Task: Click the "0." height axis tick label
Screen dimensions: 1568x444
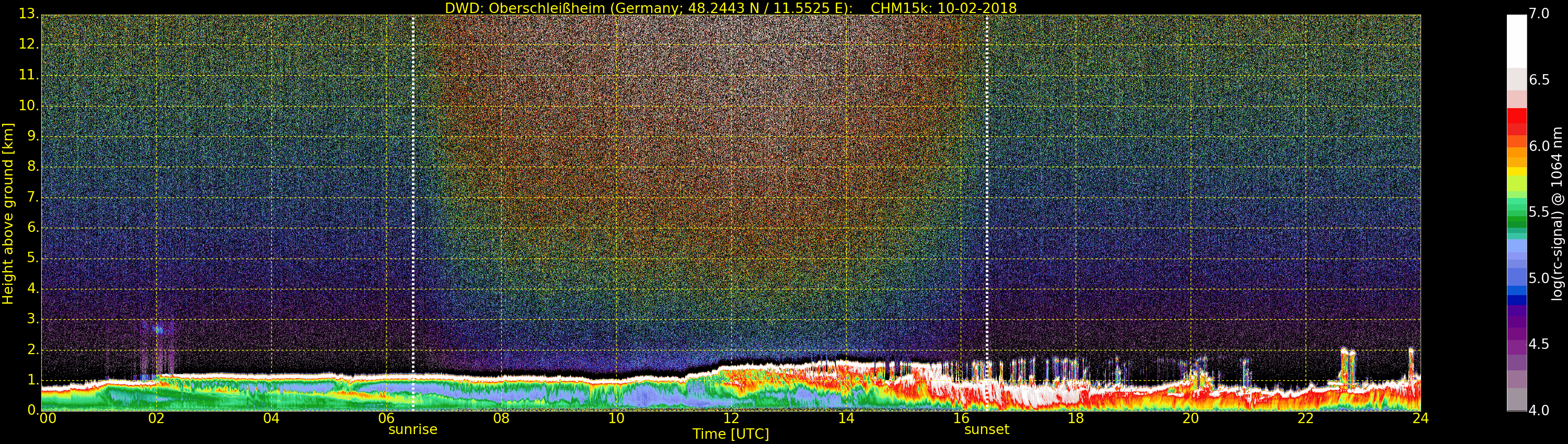Action: point(33,411)
